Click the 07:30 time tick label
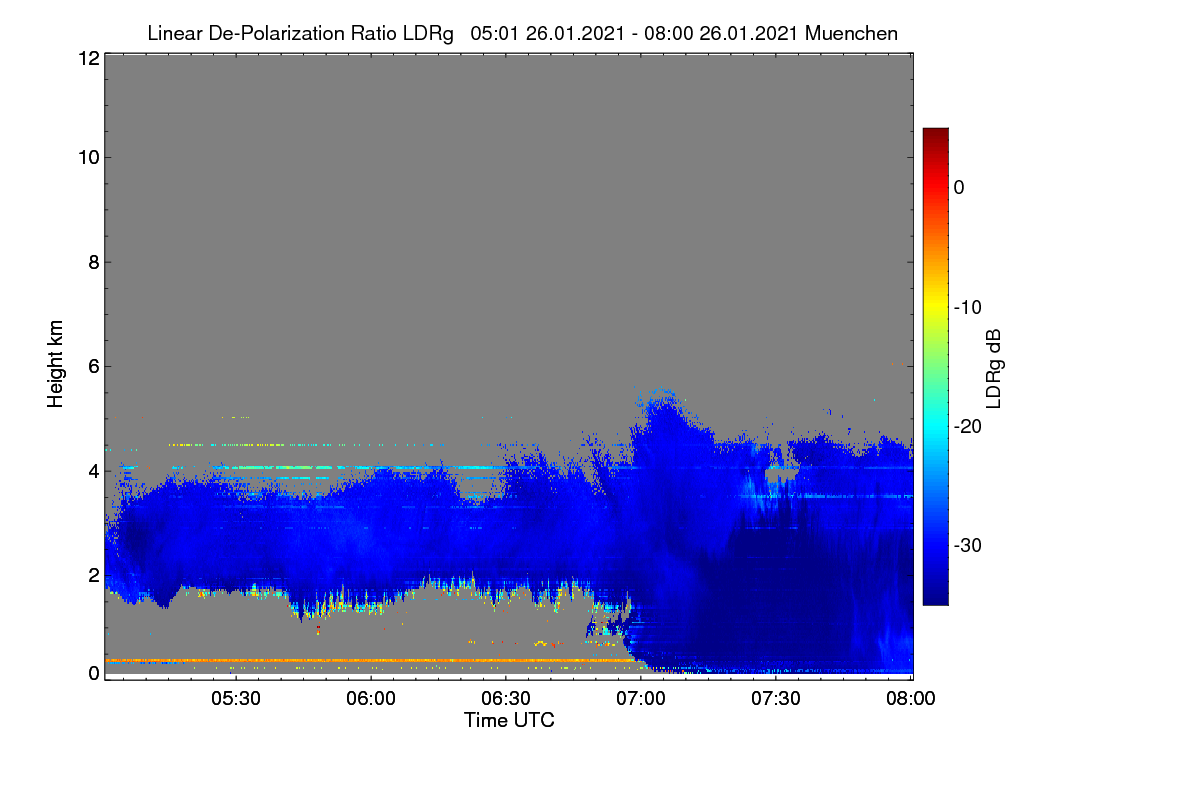Screen dimensions: 1200x800 tap(776, 698)
